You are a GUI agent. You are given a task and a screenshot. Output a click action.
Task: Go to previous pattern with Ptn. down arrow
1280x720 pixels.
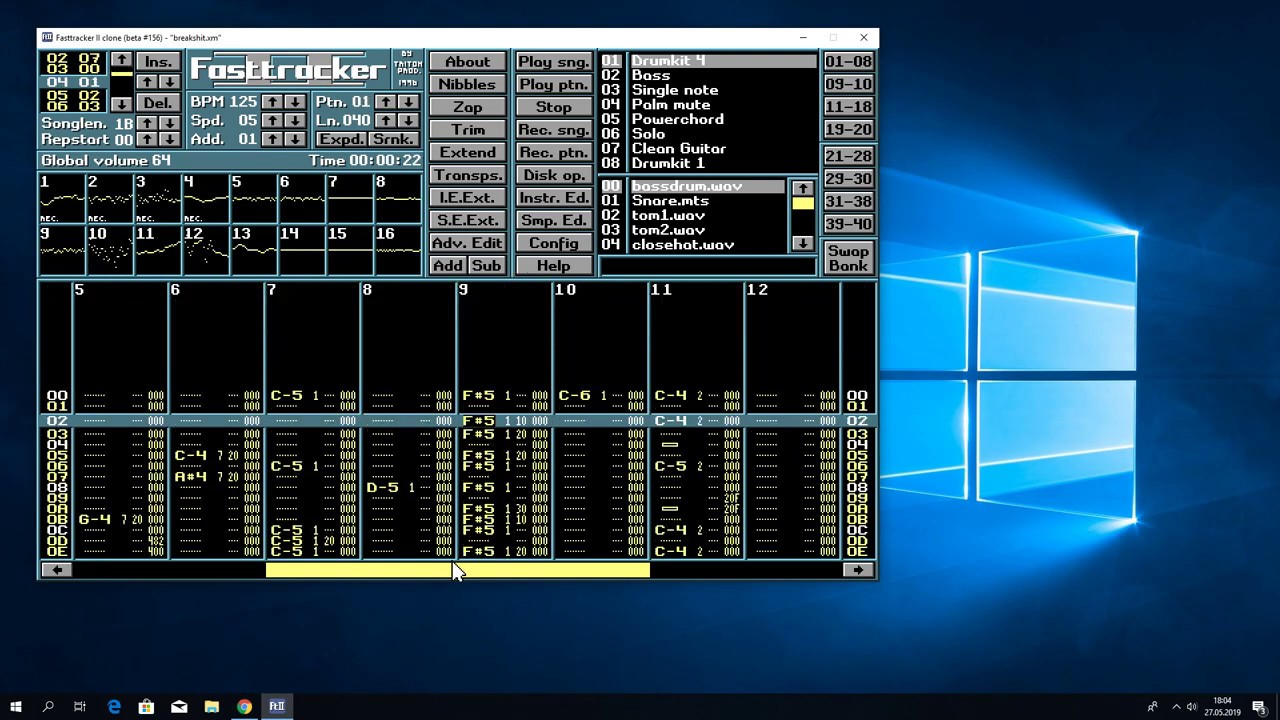click(x=408, y=102)
